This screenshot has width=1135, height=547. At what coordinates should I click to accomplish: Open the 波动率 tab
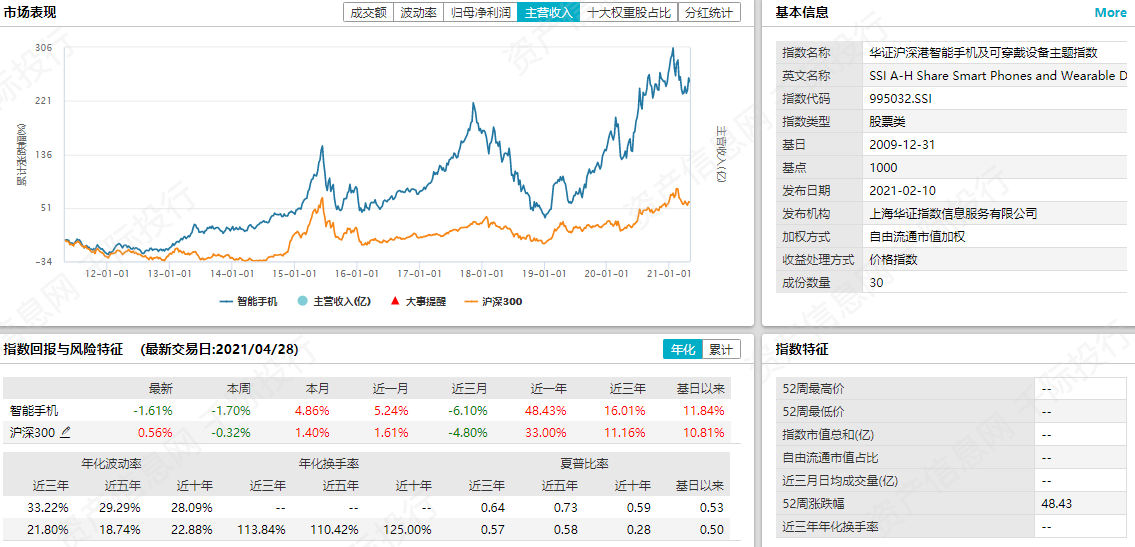(418, 13)
